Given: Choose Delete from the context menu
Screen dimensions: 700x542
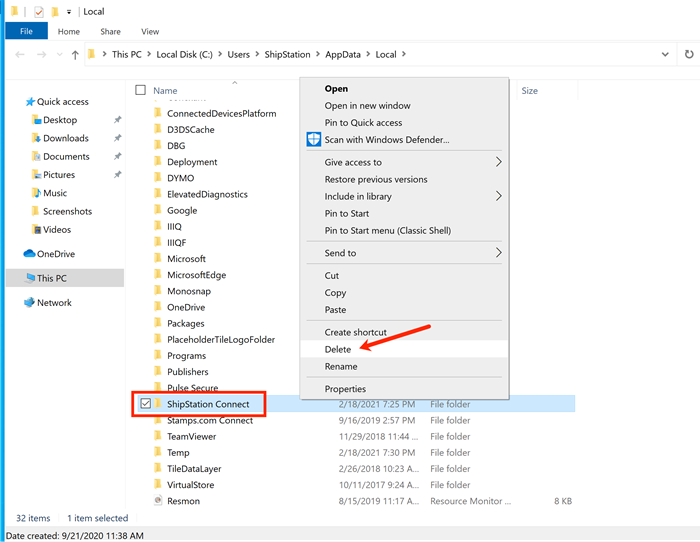Looking at the screenshot, I should pos(338,350).
